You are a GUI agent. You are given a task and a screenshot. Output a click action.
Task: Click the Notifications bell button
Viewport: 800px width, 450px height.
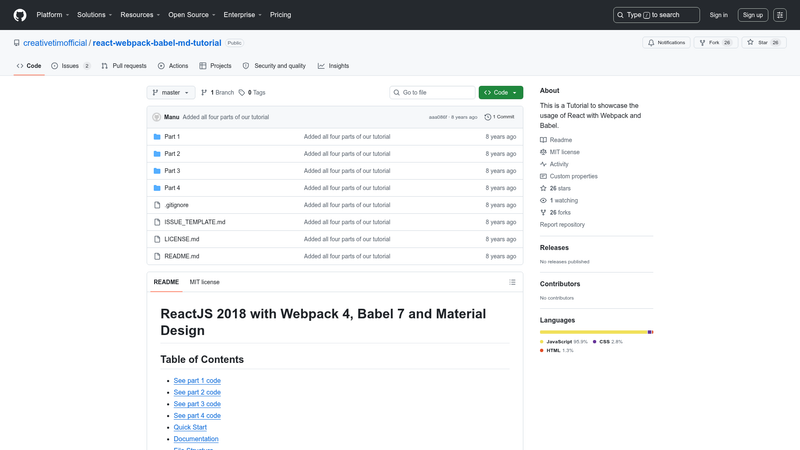point(666,42)
